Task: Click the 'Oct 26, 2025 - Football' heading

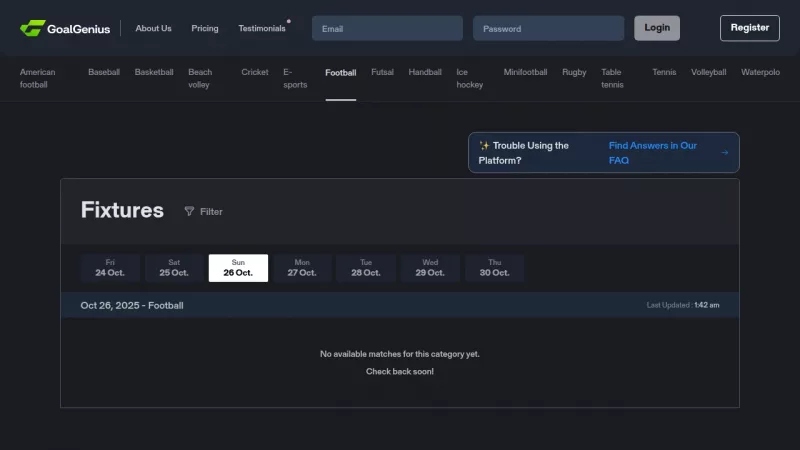Action: pos(132,306)
